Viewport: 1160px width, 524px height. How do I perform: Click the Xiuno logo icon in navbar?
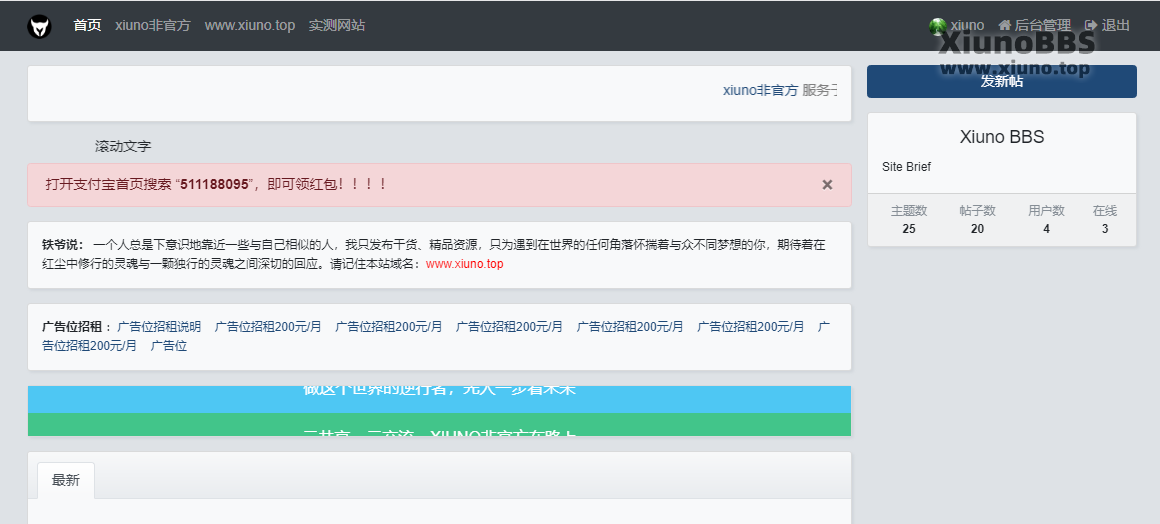click(39, 26)
